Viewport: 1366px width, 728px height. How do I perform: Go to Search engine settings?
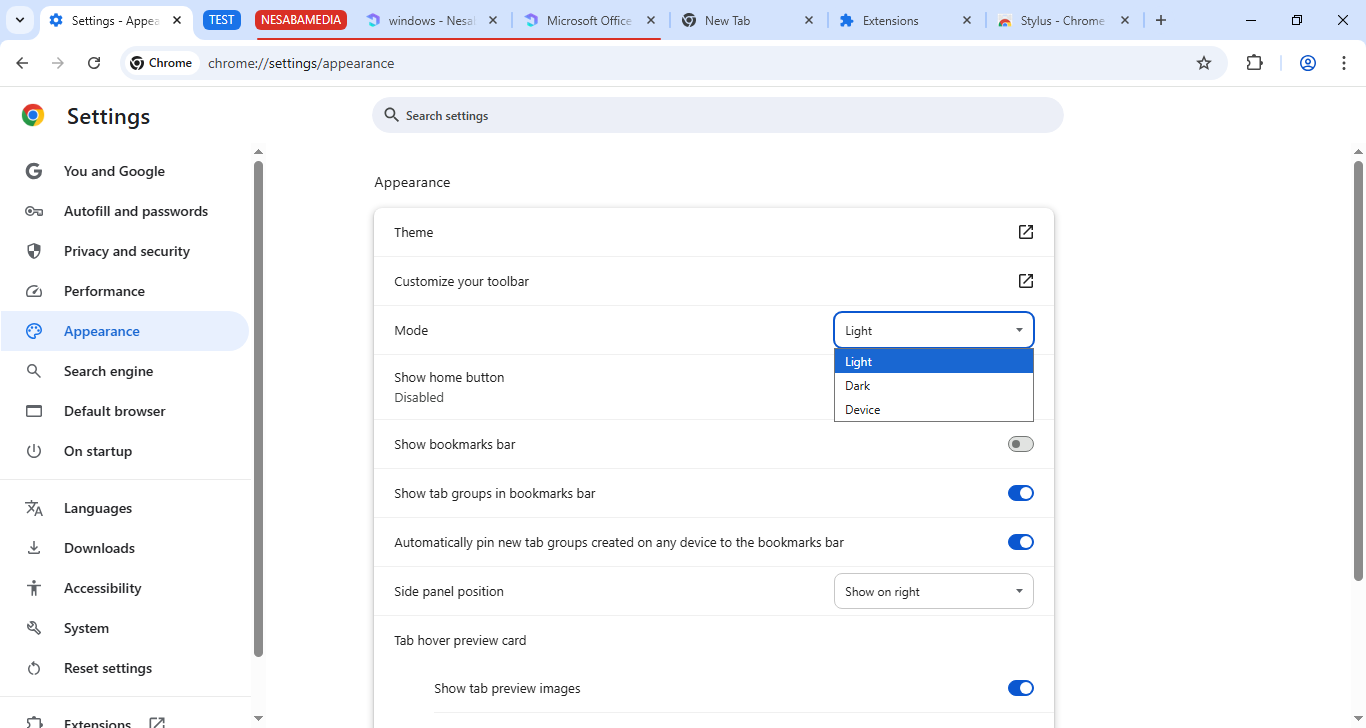[x=108, y=371]
